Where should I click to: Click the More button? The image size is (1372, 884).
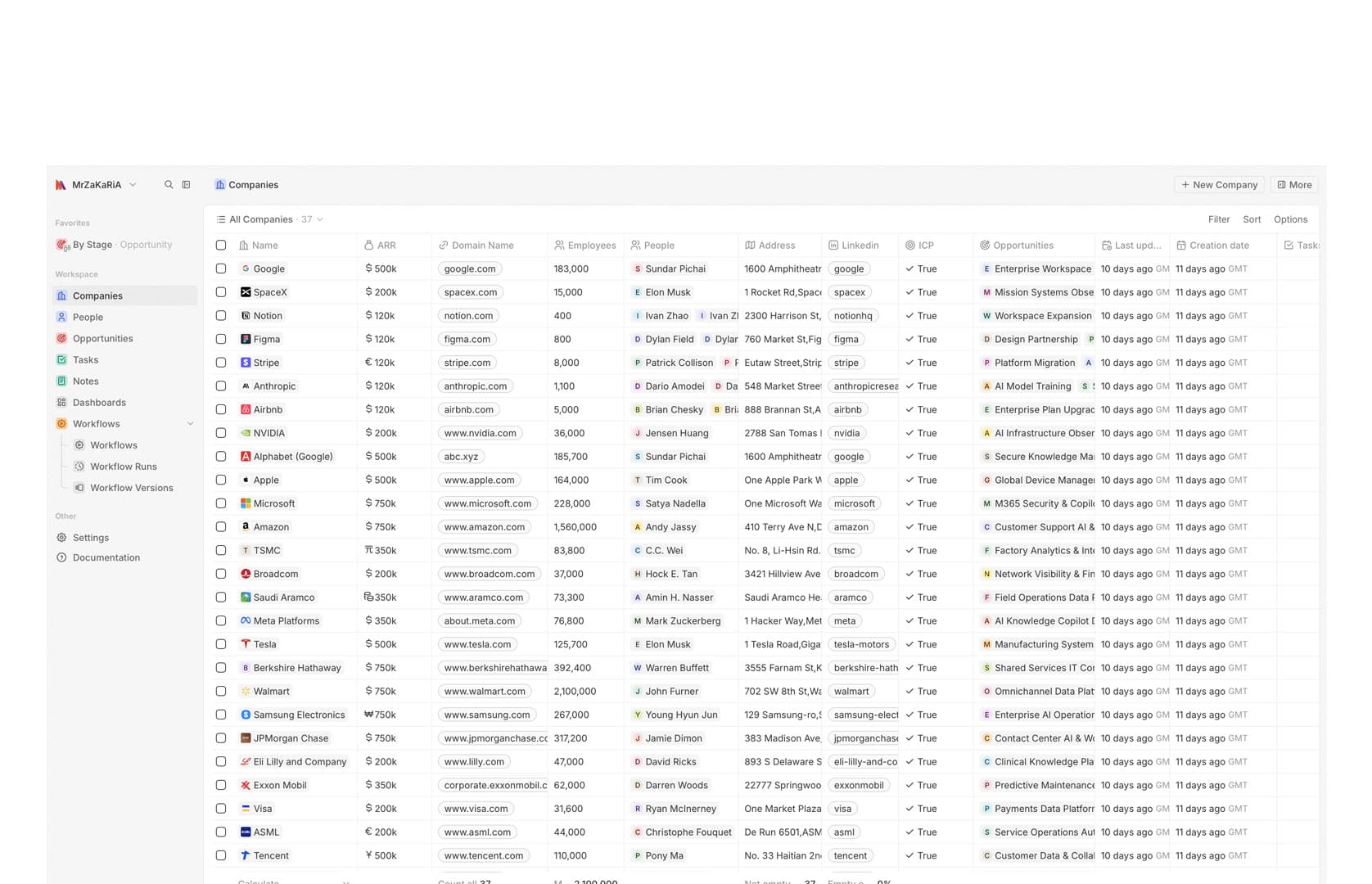click(x=1294, y=185)
